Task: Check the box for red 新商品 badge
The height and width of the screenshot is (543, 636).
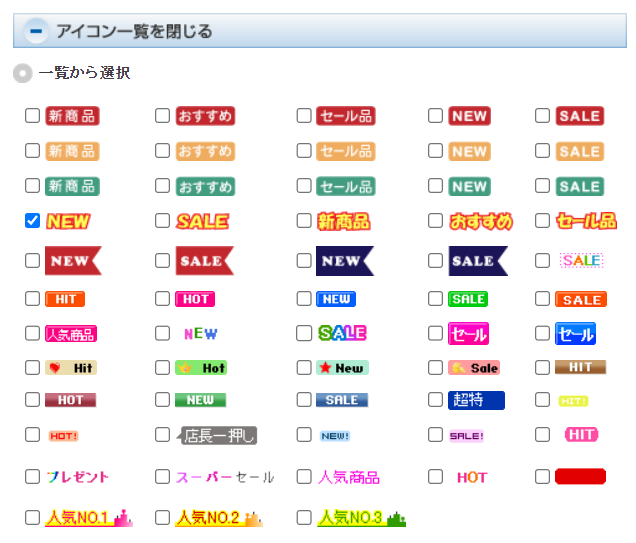Action: click(x=32, y=116)
